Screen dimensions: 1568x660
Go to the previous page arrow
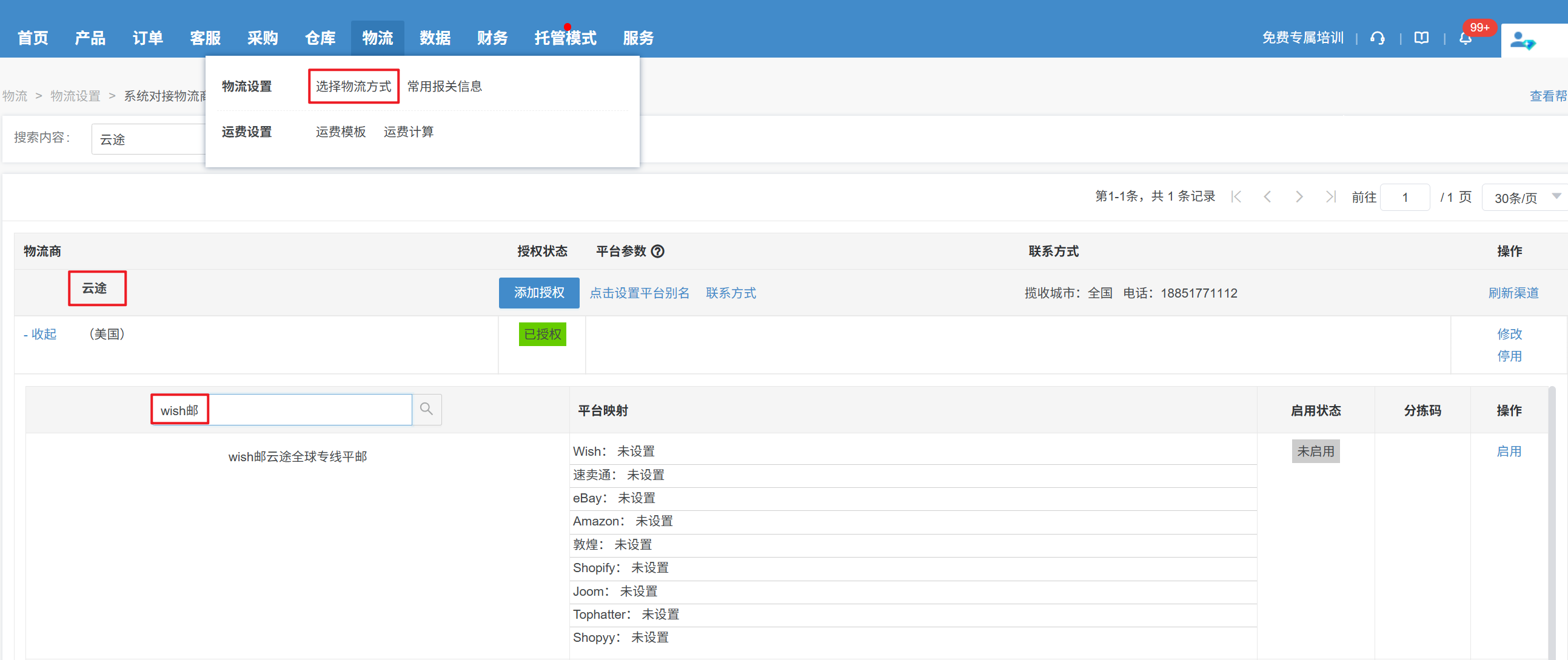1267,196
